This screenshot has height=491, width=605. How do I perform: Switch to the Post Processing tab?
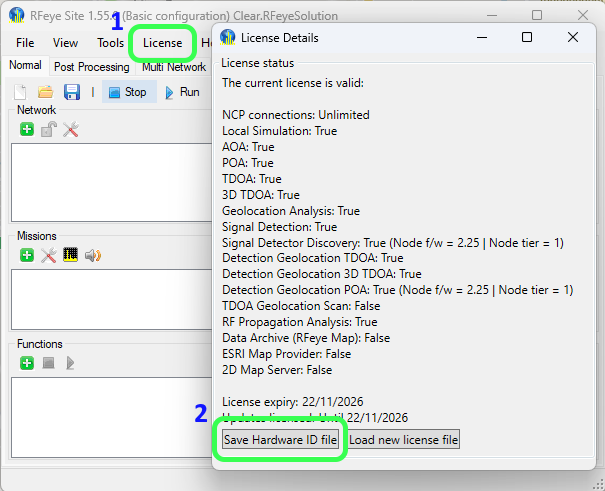(91, 67)
